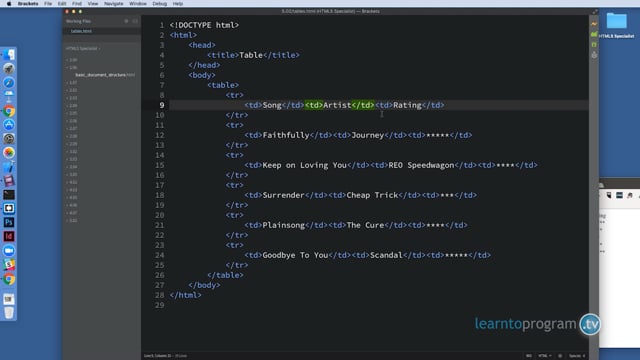Click Cheap Trick text on line 18
640x360 pixels.
[372, 195]
